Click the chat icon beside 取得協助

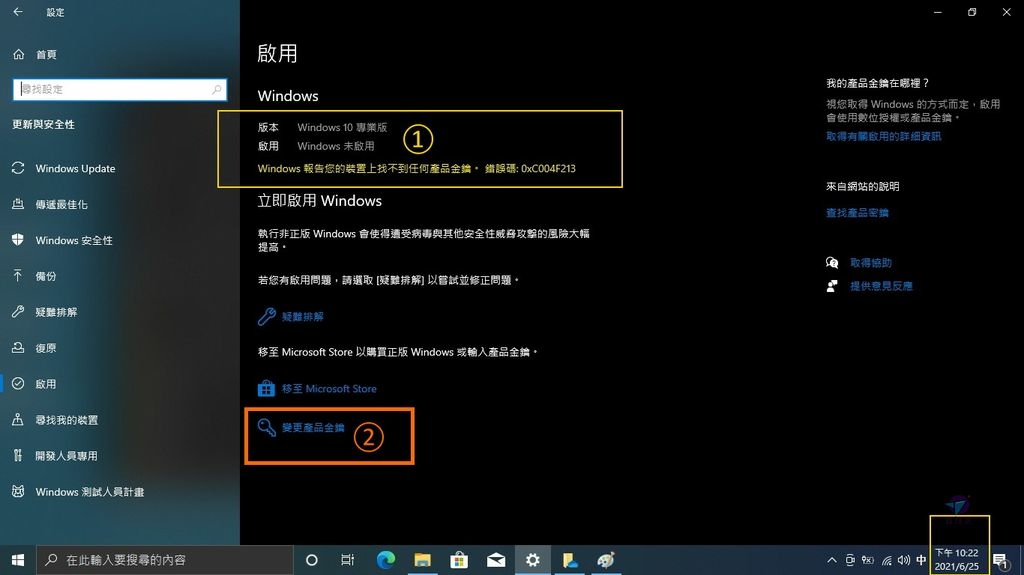tap(832, 263)
